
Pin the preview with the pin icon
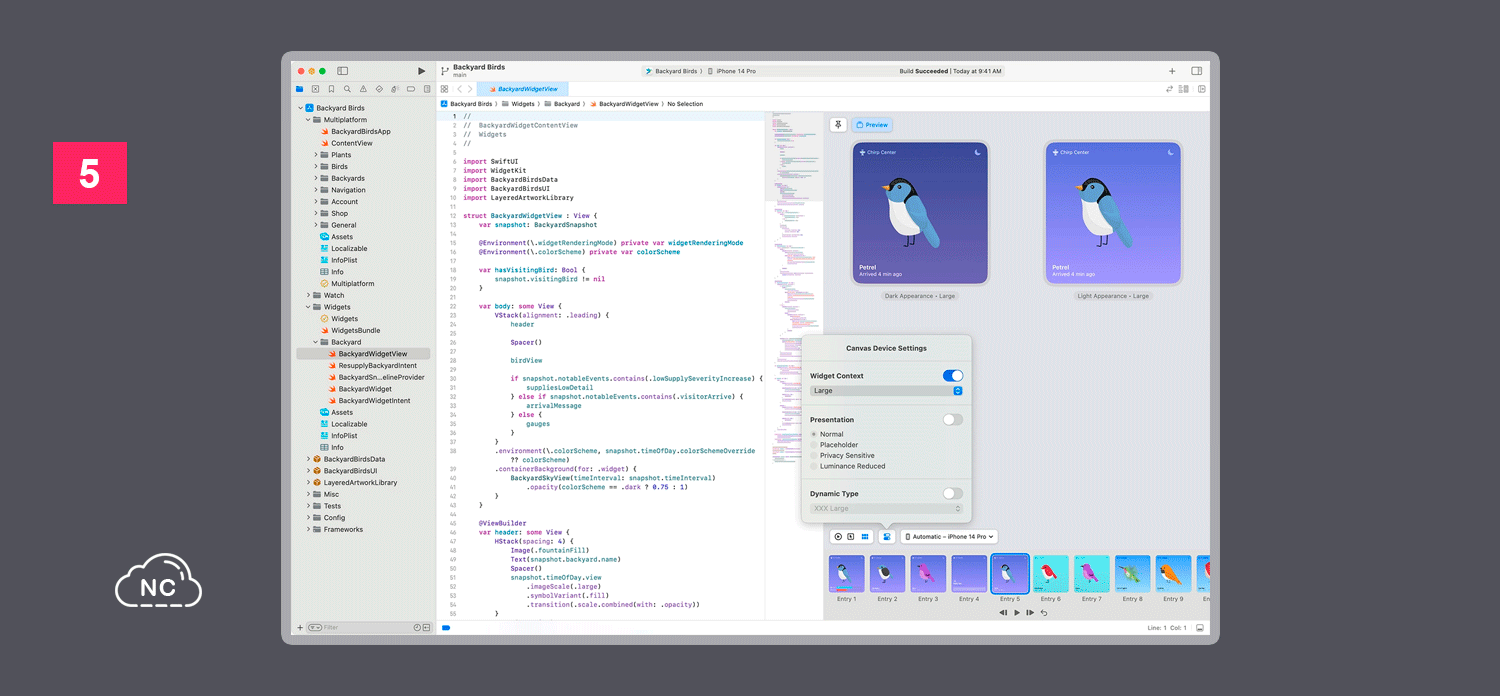[x=838, y=125]
